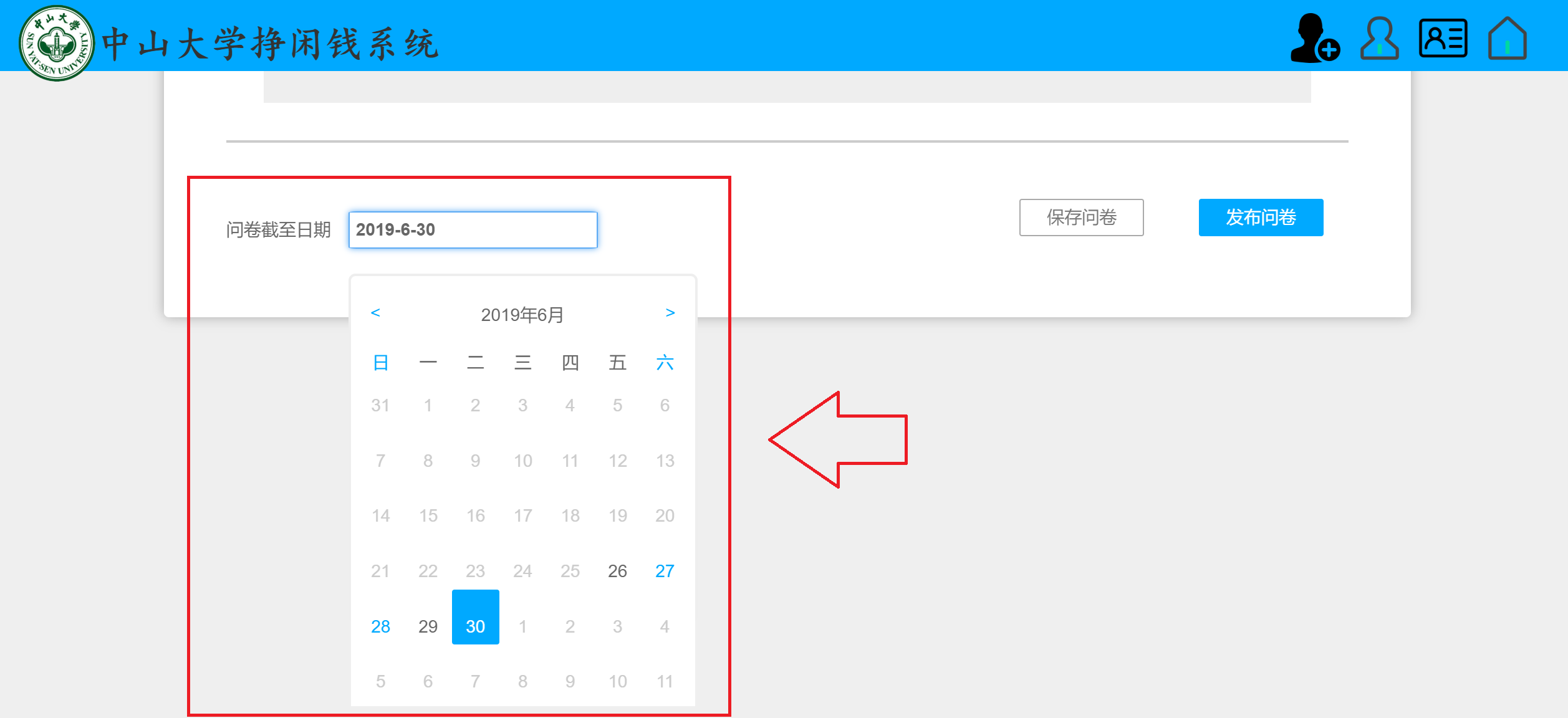Click the 保存问卷 button
Screen dimensions: 1568x718
(1082, 218)
